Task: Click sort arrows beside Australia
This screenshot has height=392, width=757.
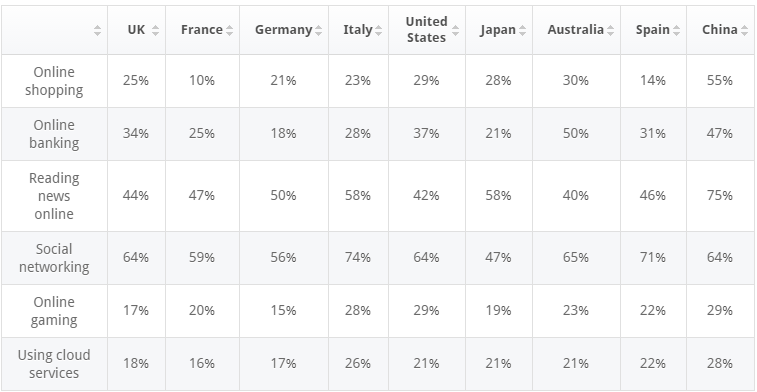Action: coord(610,30)
